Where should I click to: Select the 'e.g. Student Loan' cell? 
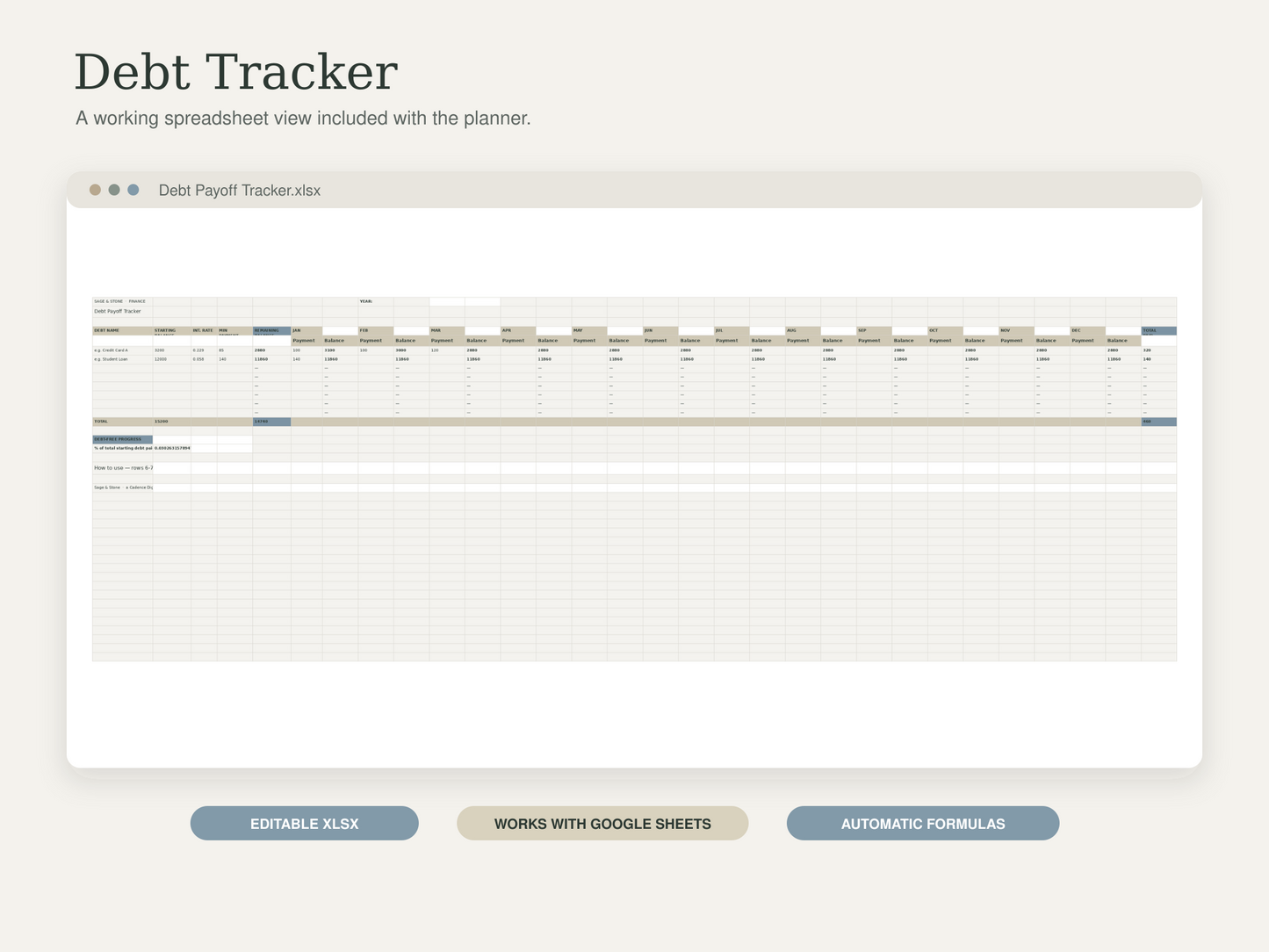click(x=122, y=359)
